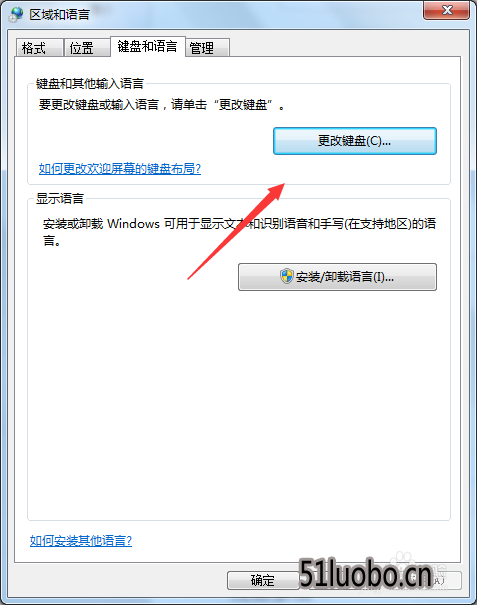Click the partially hidden Apply (A) button

click(x=447, y=580)
